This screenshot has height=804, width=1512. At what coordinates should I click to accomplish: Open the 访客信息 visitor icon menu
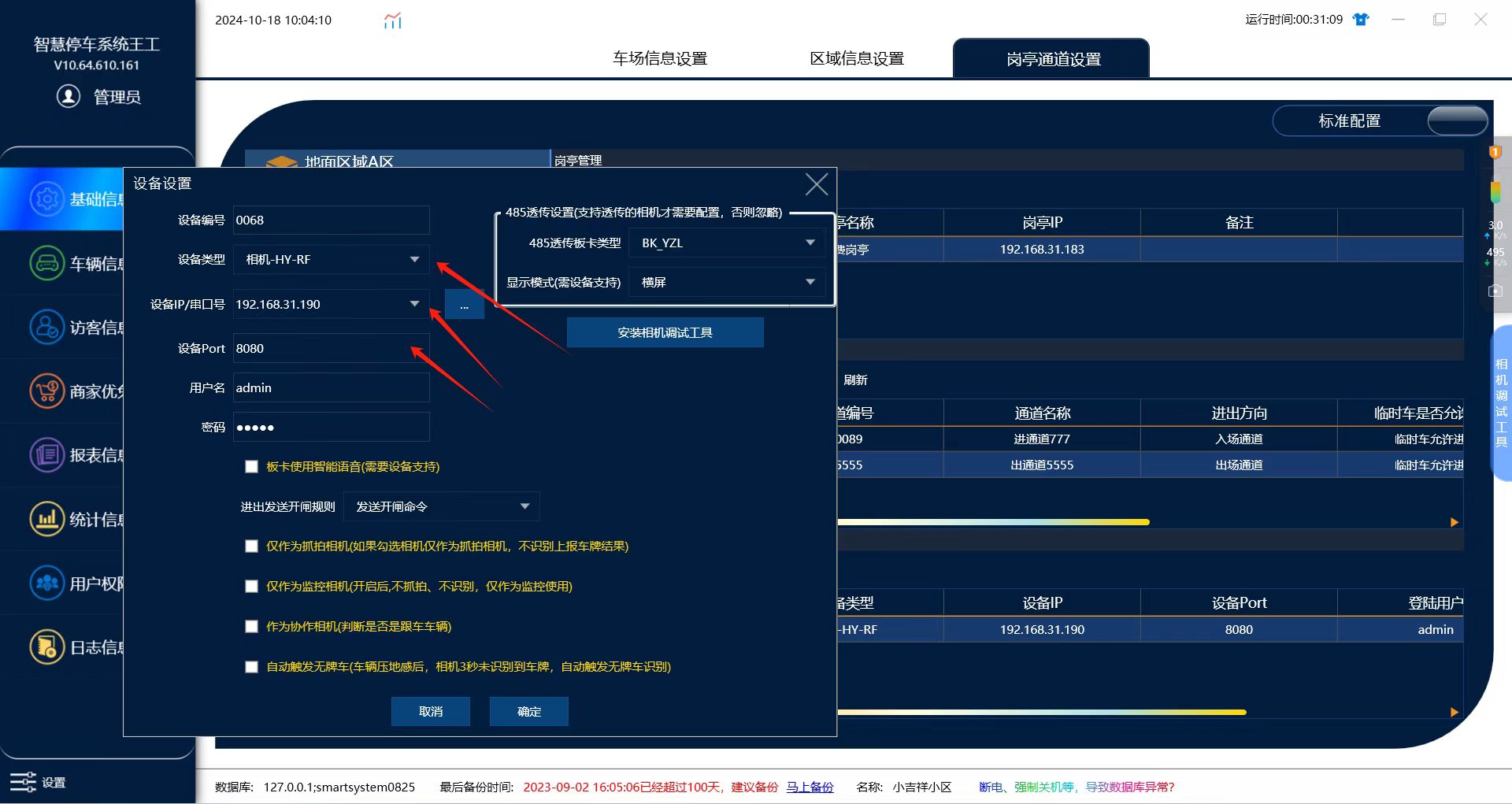47,327
